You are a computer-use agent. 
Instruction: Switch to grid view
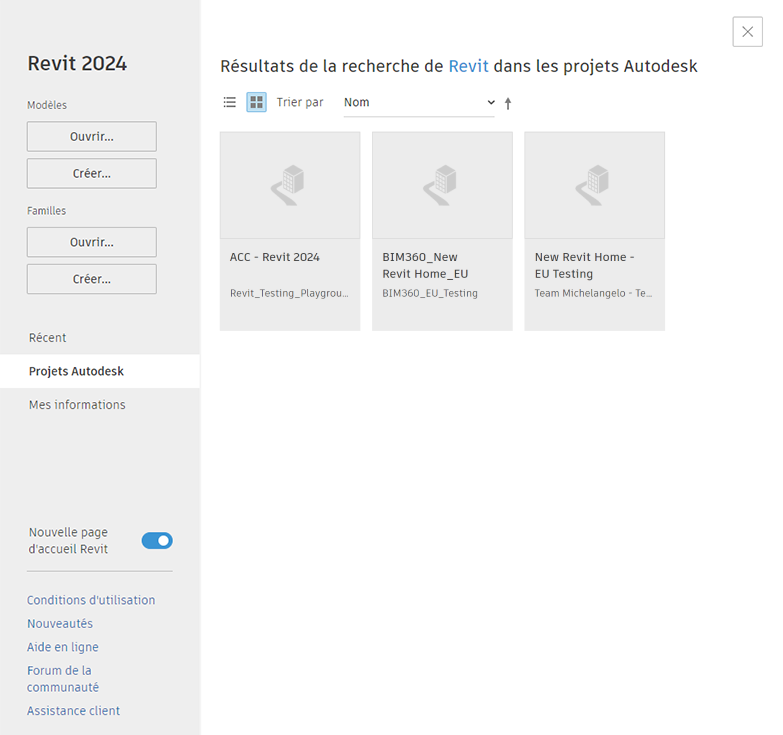click(257, 102)
